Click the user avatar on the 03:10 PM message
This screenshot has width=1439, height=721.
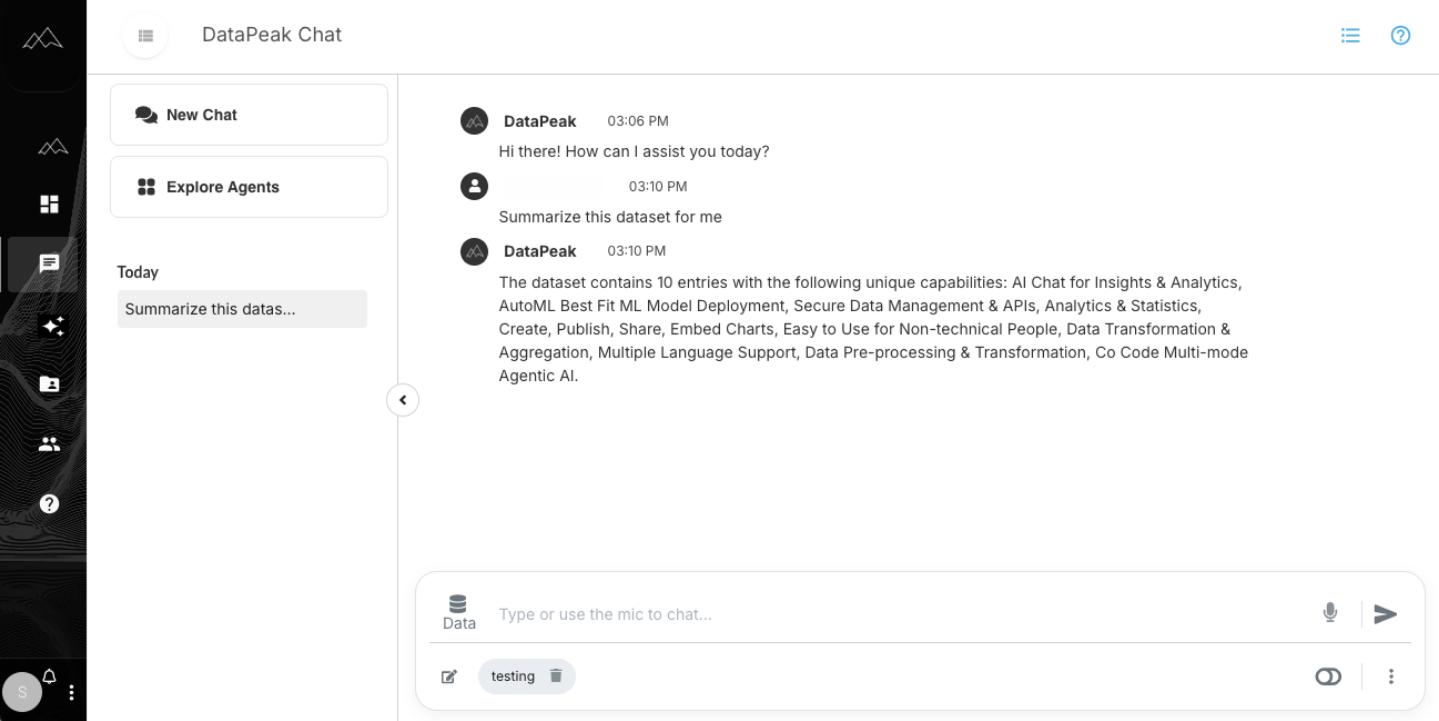coord(474,186)
